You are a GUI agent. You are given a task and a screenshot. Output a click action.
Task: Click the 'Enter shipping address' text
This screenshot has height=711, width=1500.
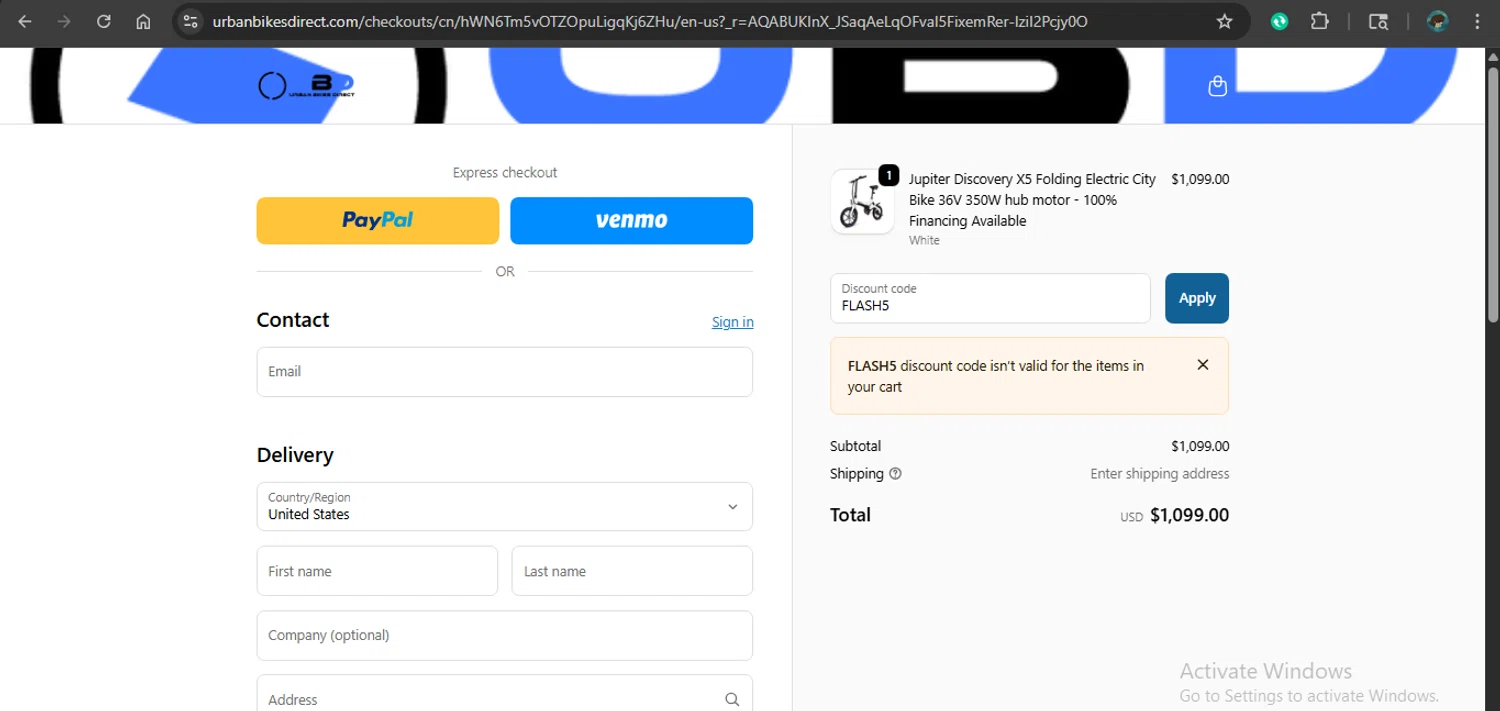pyautogui.click(x=1160, y=474)
